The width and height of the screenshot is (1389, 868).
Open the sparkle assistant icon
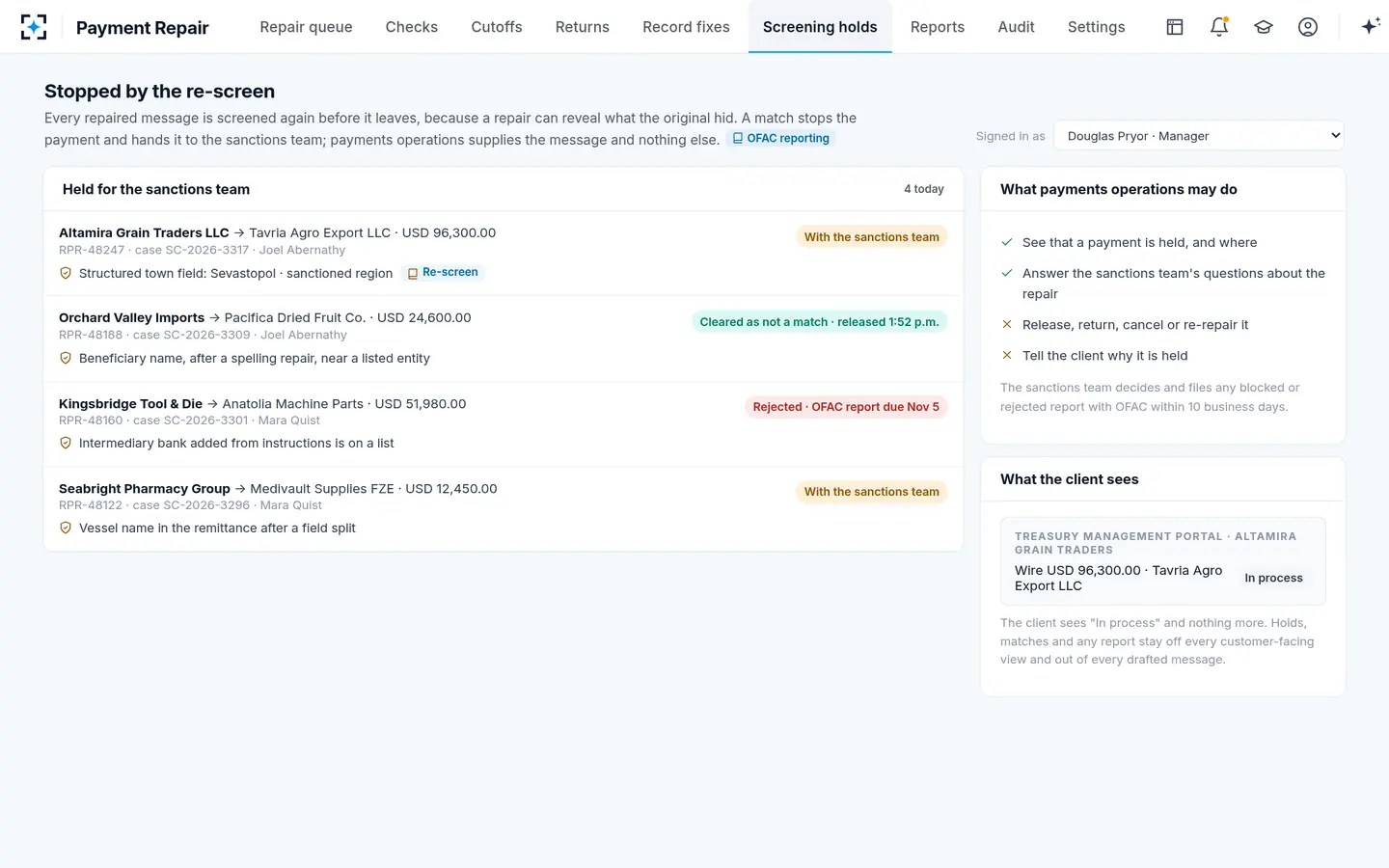(x=1371, y=27)
